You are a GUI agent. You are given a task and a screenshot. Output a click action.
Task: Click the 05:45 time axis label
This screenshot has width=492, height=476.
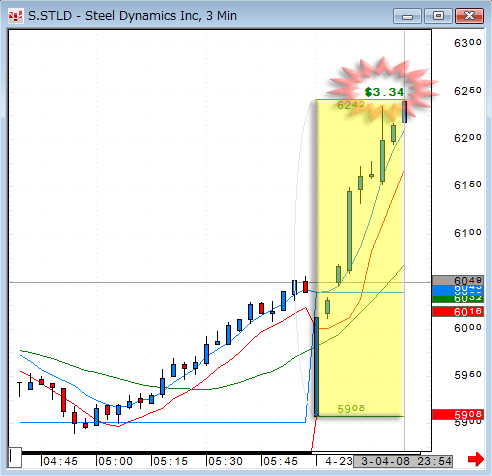(280, 461)
